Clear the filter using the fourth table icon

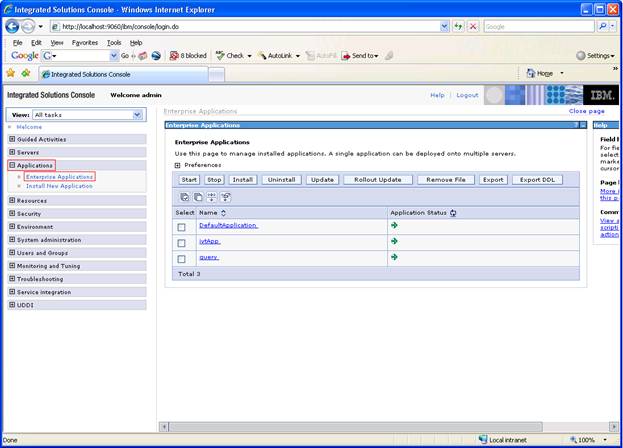pyautogui.click(x=225, y=197)
